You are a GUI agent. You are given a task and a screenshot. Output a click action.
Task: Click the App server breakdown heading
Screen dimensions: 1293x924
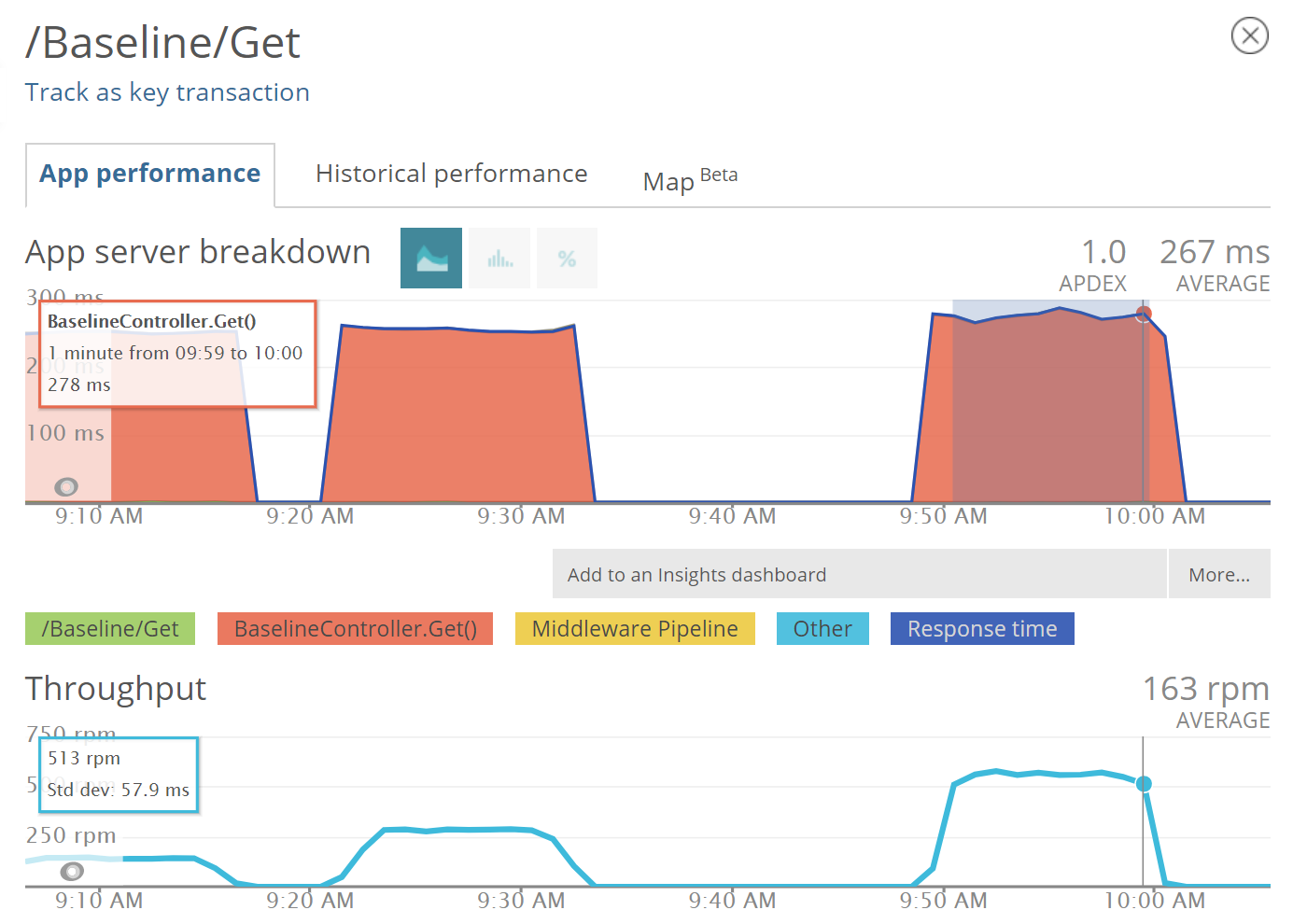[198, 253]
